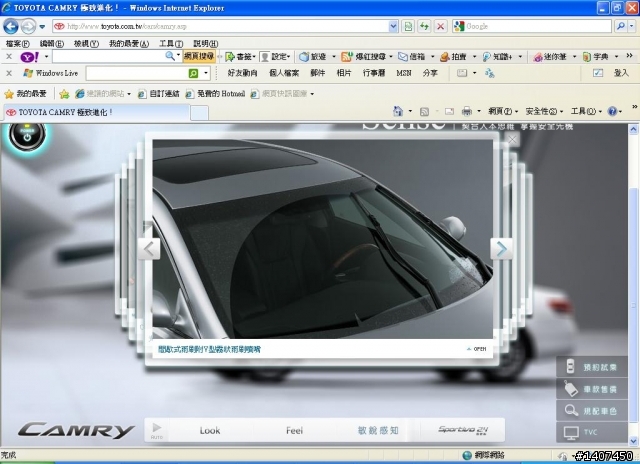Refresh the page with the green arrows icon
This screenshot has width=640, height=464.
tap(424, 27)
